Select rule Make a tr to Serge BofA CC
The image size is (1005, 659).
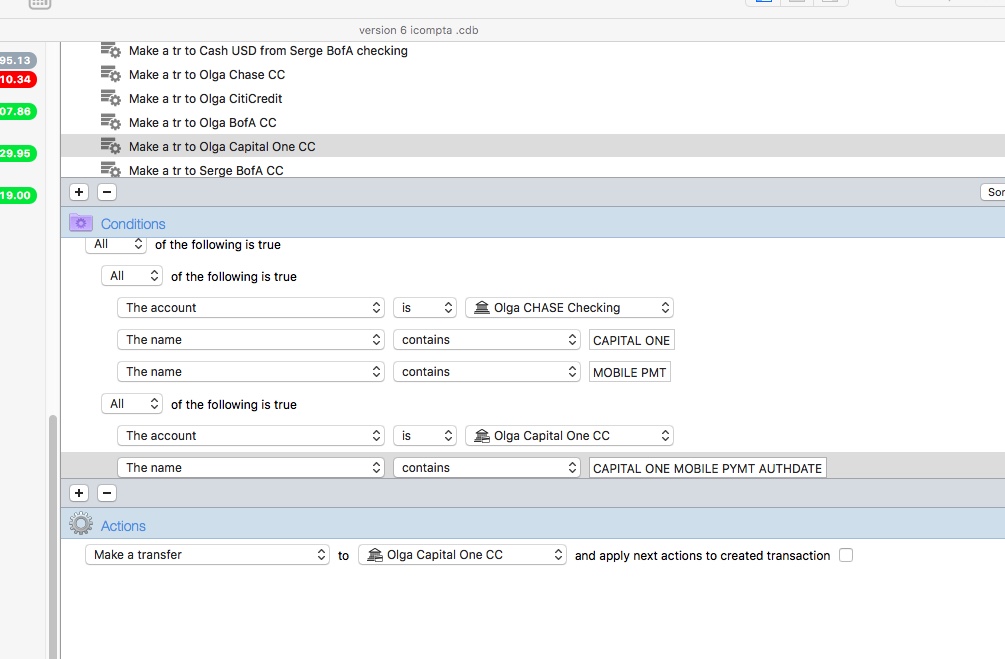tap(206, 170)
